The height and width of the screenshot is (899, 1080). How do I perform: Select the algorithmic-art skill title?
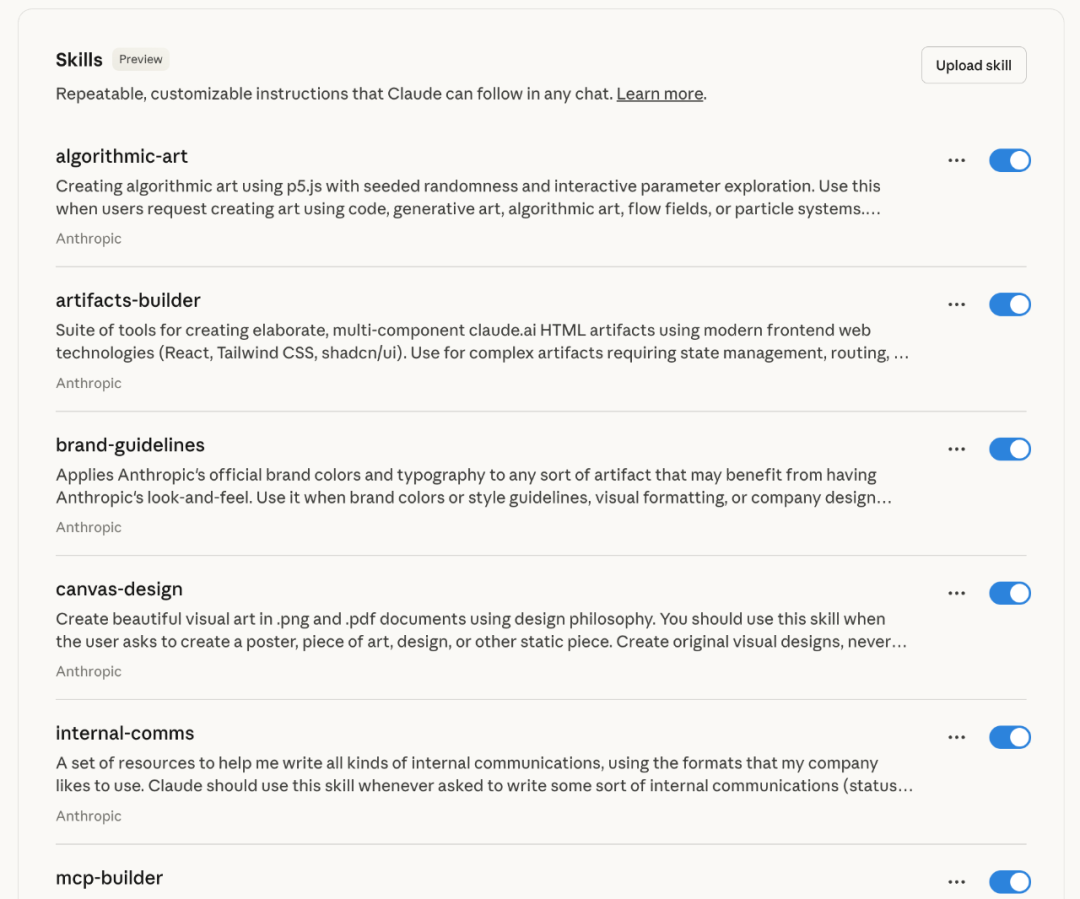[122, 157]
